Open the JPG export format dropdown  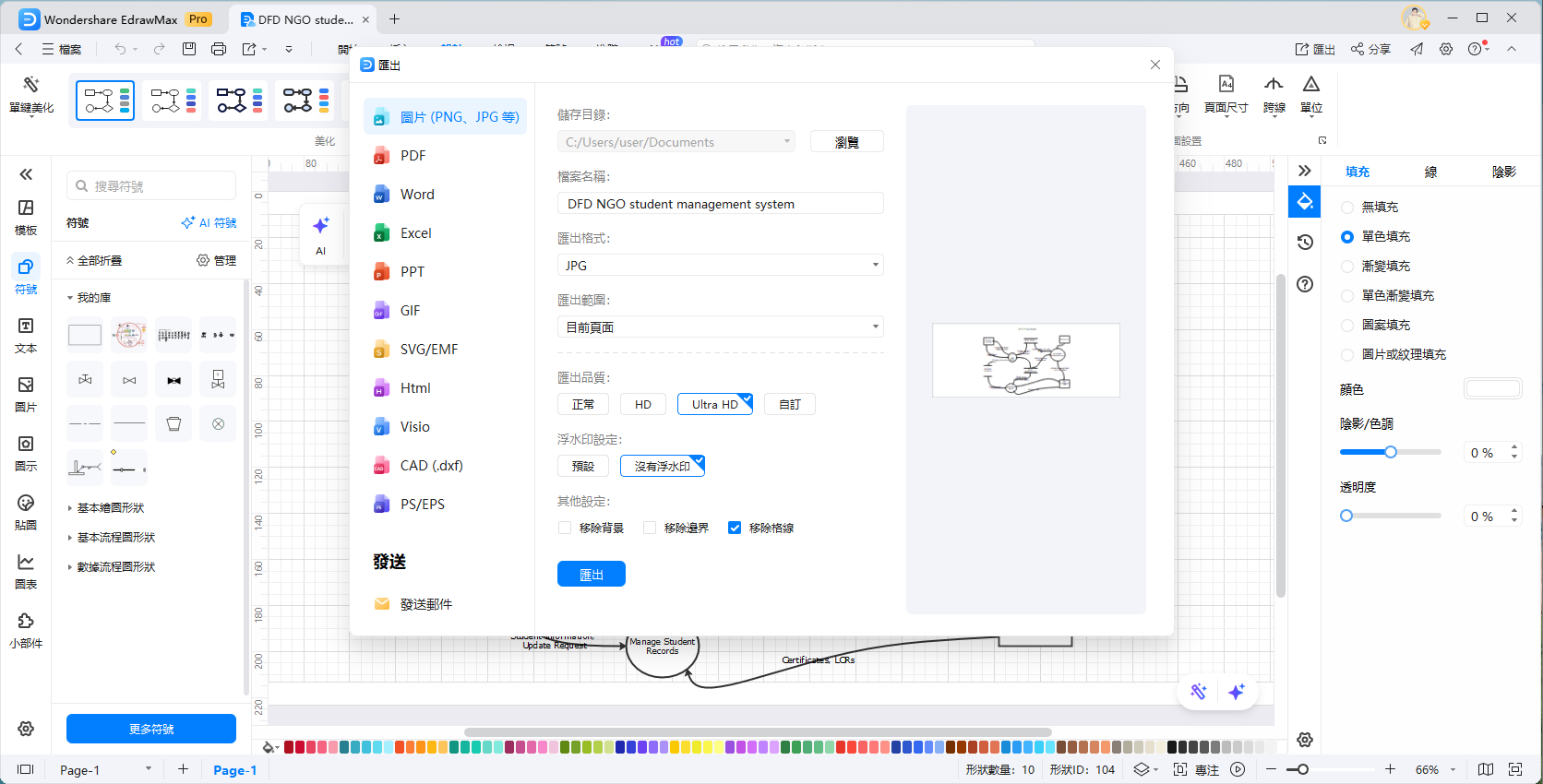[x=721, y=265]
